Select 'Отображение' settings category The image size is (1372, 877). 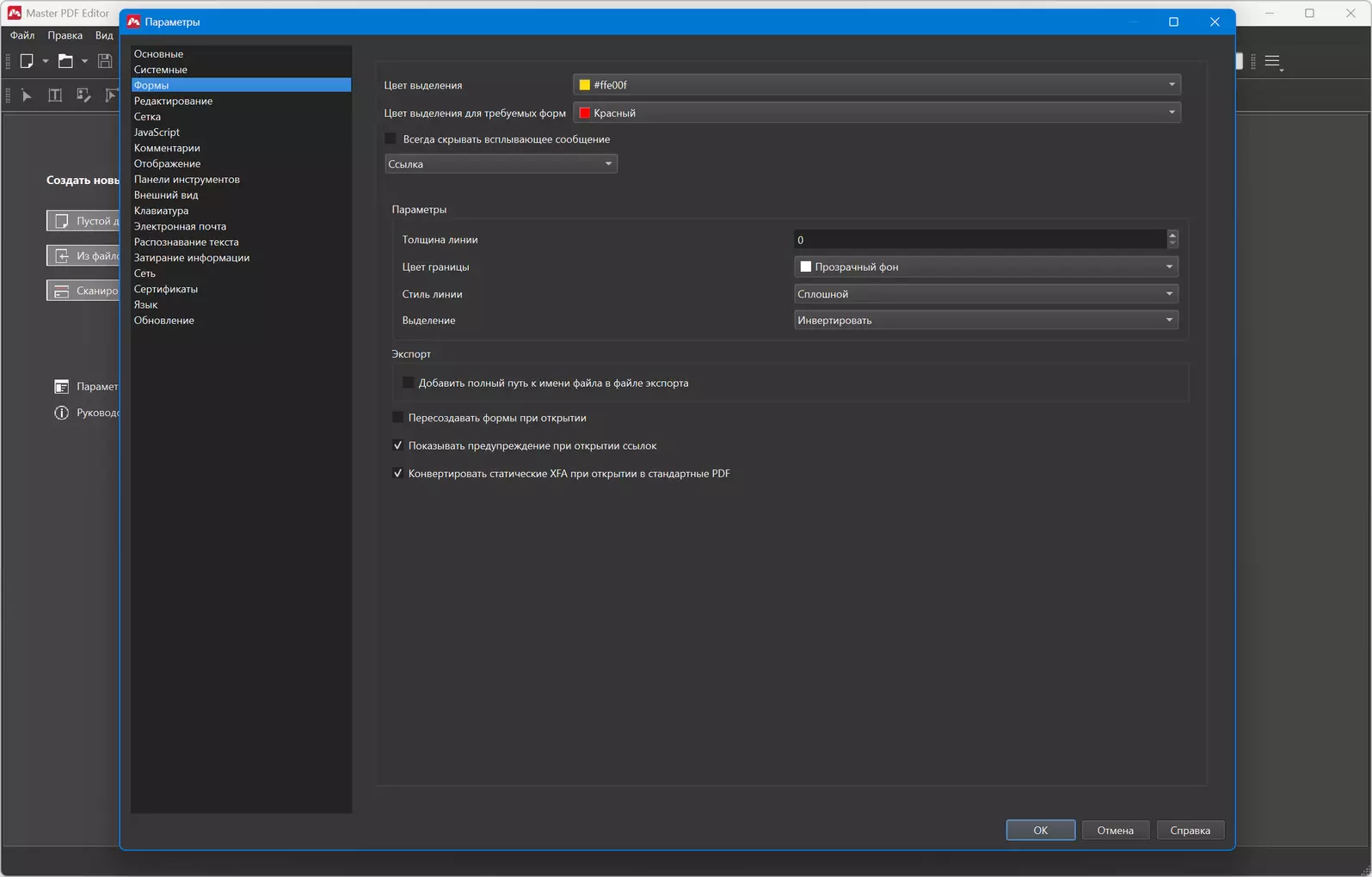pyautogui.click(x=241, y=163)
